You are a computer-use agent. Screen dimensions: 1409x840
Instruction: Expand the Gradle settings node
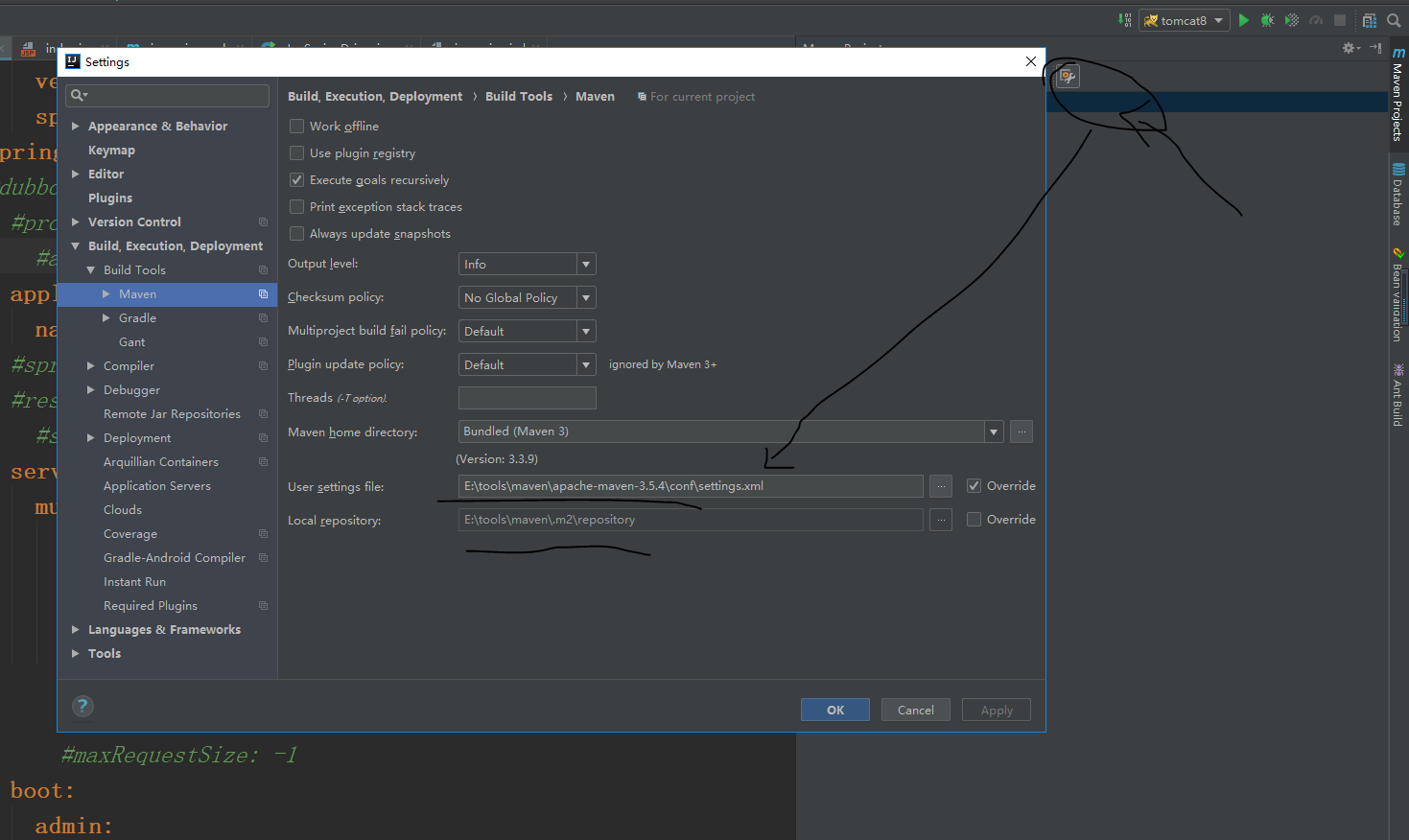pos(106,317)
